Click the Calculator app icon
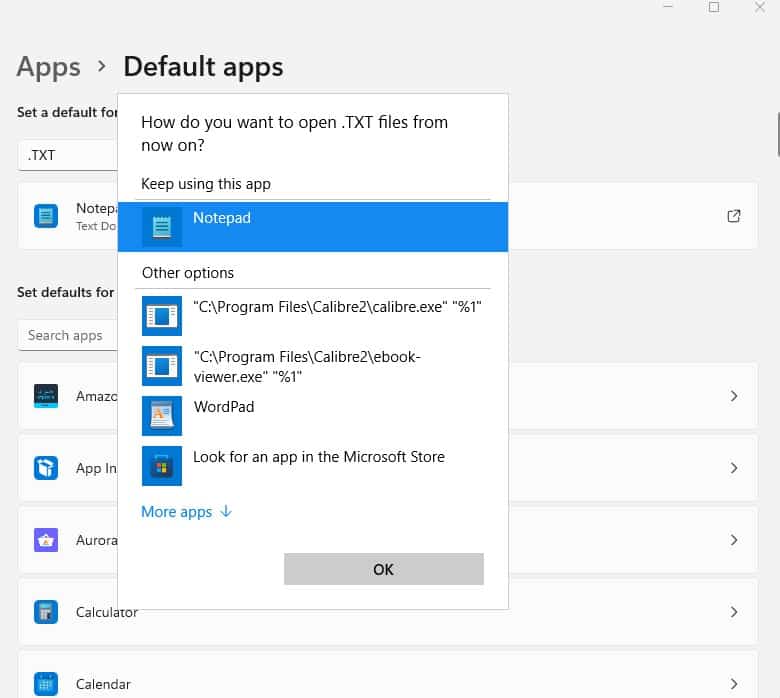Viewport: 780px width, 698px height. 46,612
